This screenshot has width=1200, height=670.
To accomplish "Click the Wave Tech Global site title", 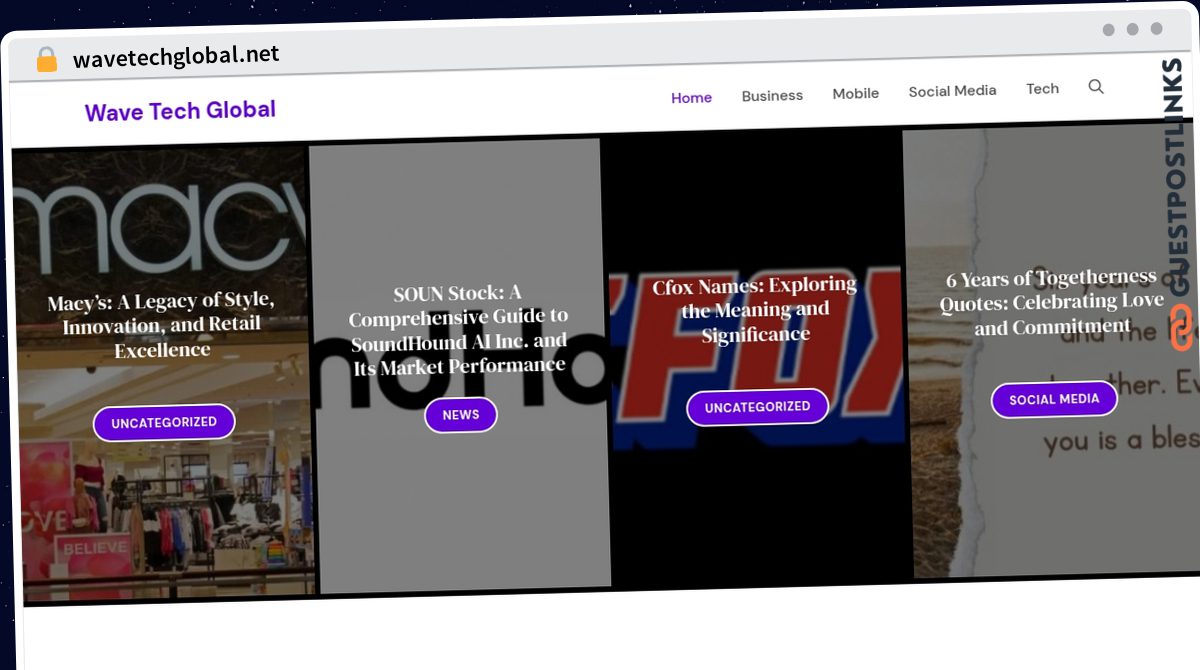I will pos(180,111).
